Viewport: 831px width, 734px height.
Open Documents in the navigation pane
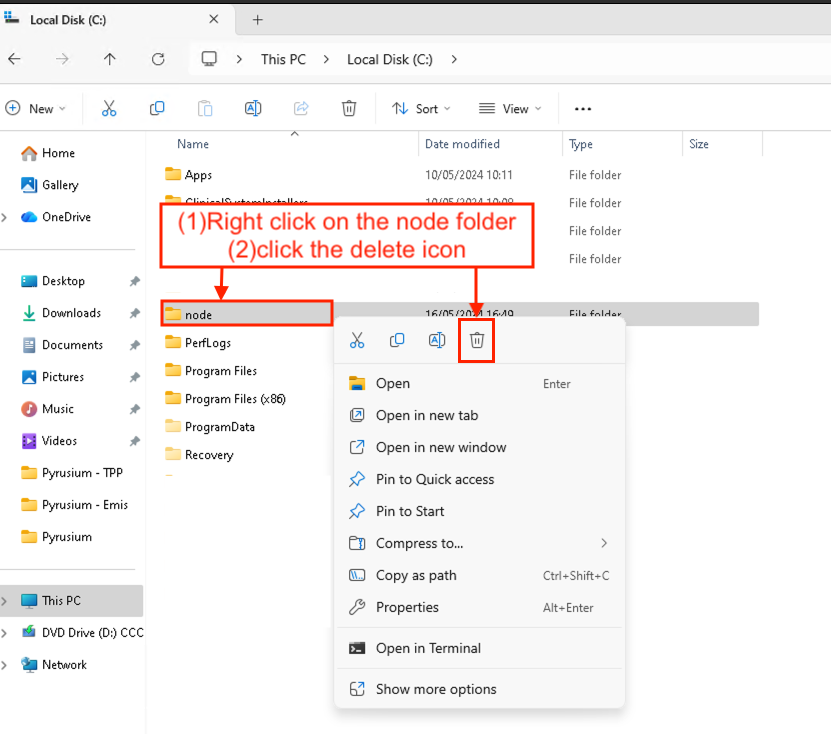point(61,345)
